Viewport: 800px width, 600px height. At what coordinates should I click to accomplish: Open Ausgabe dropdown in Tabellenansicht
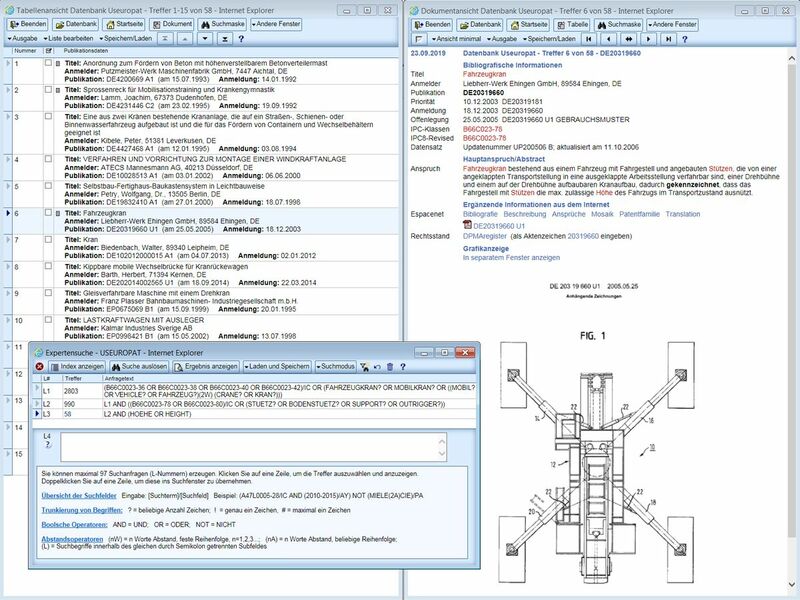click(23, 39)
